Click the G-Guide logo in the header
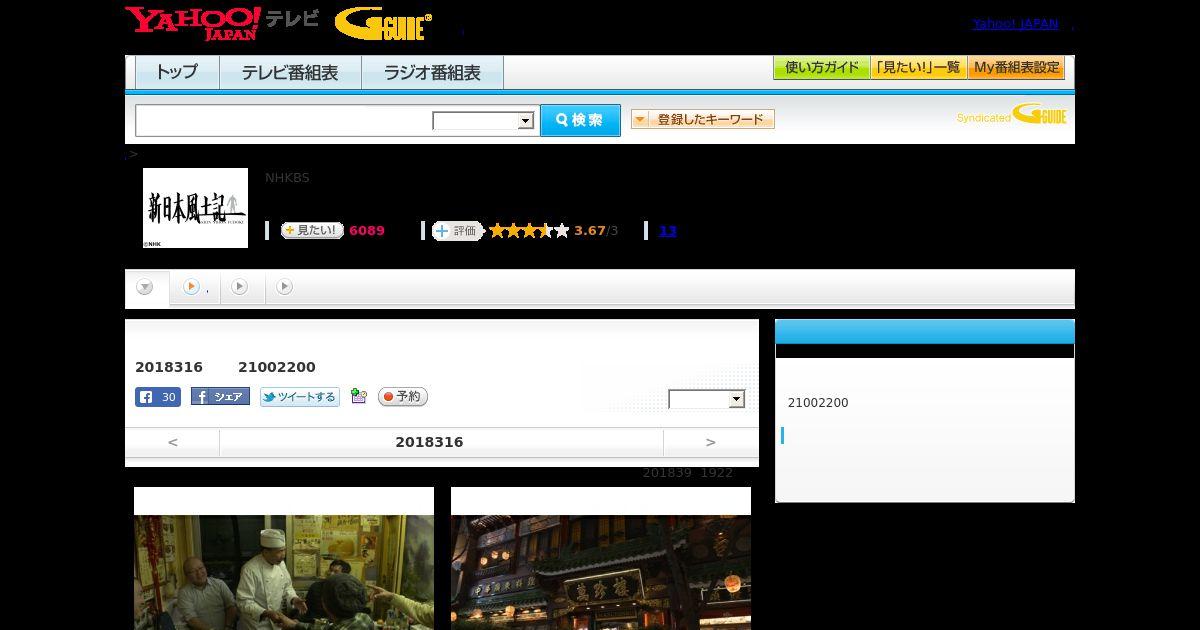1200x630 pixels. click(x=384, y=24)
